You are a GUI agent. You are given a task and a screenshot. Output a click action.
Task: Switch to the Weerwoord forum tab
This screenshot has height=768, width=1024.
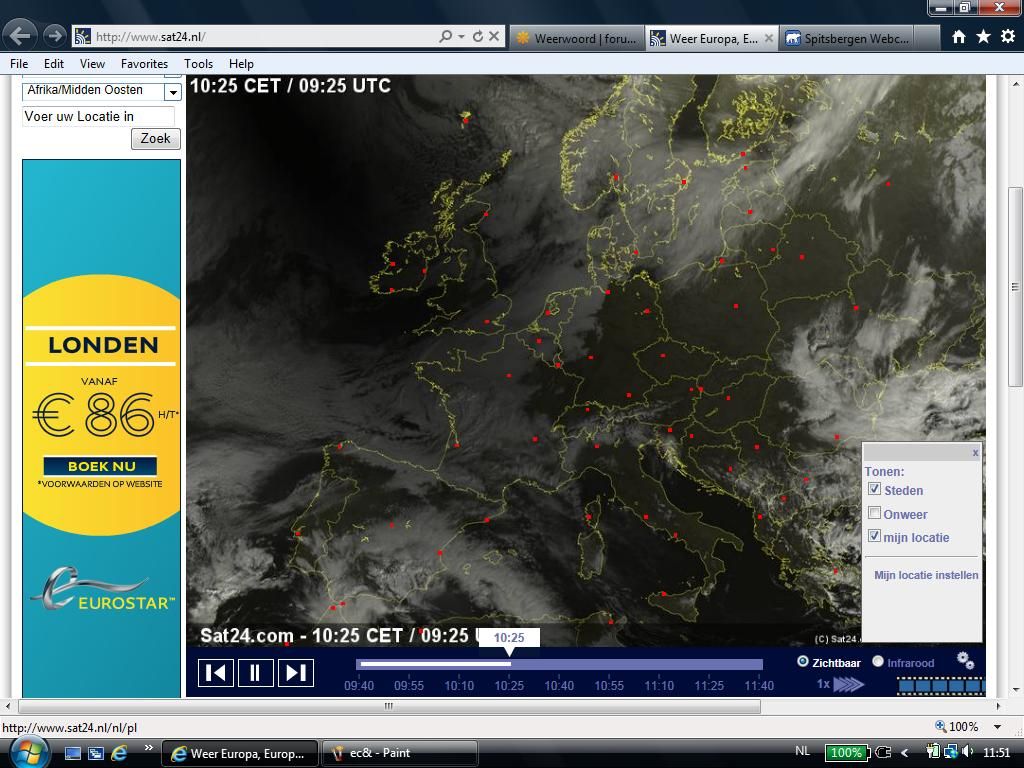(x=577, y=39)
